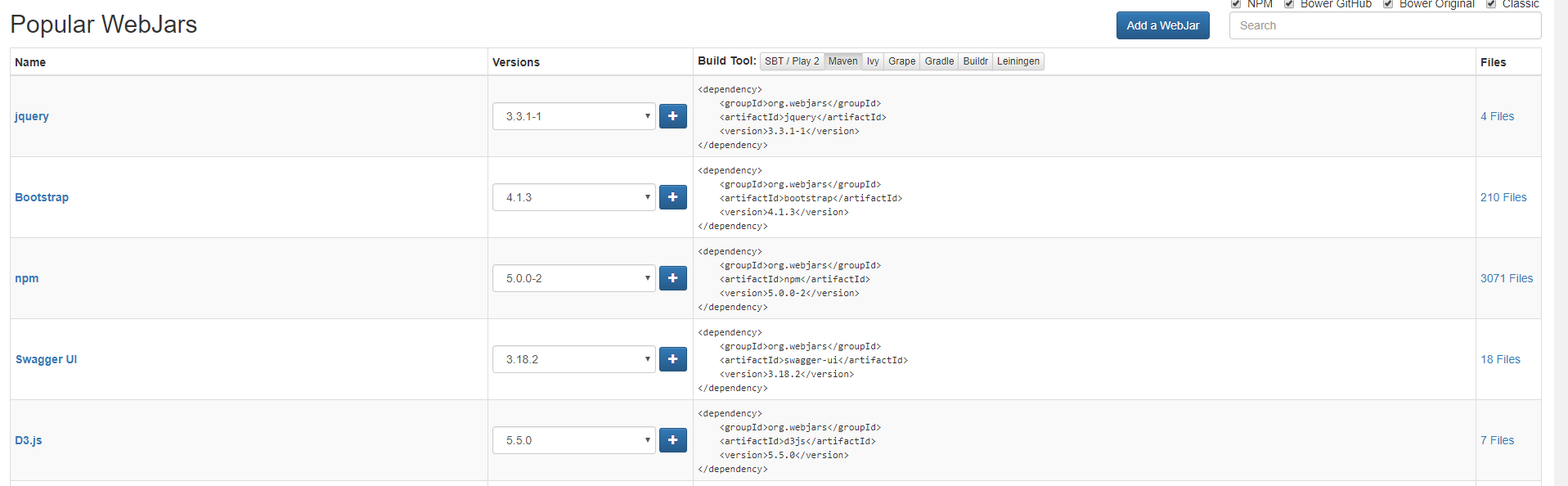
Task: View the 7 Files link for D3.js
Action: [x=1497, y=440]
